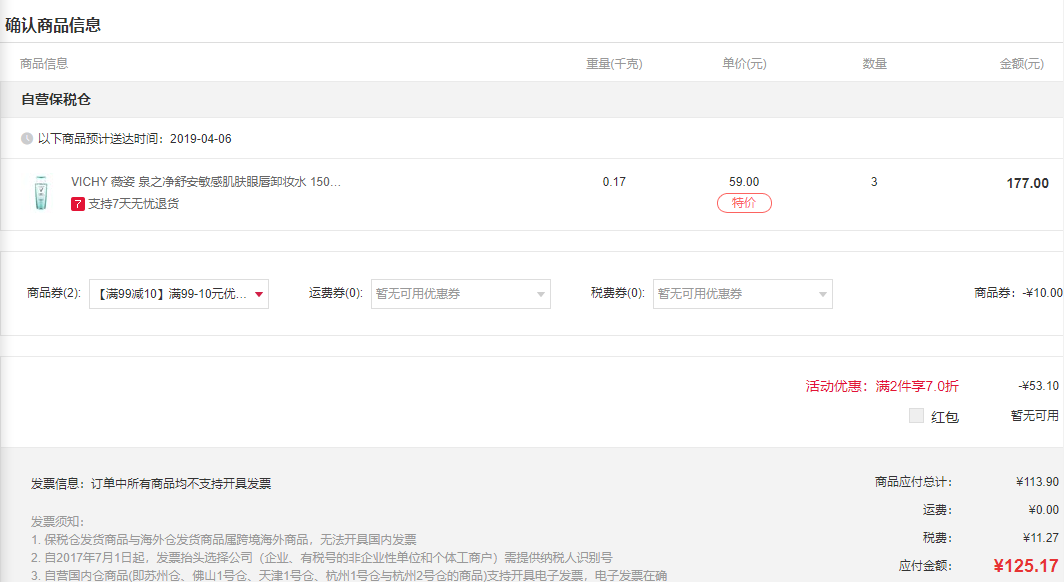The height and width of the screenshot is (582, 1064).
Task: Click the 商品券：-¥10.00 coupon deduction text
Action: 1019,293
